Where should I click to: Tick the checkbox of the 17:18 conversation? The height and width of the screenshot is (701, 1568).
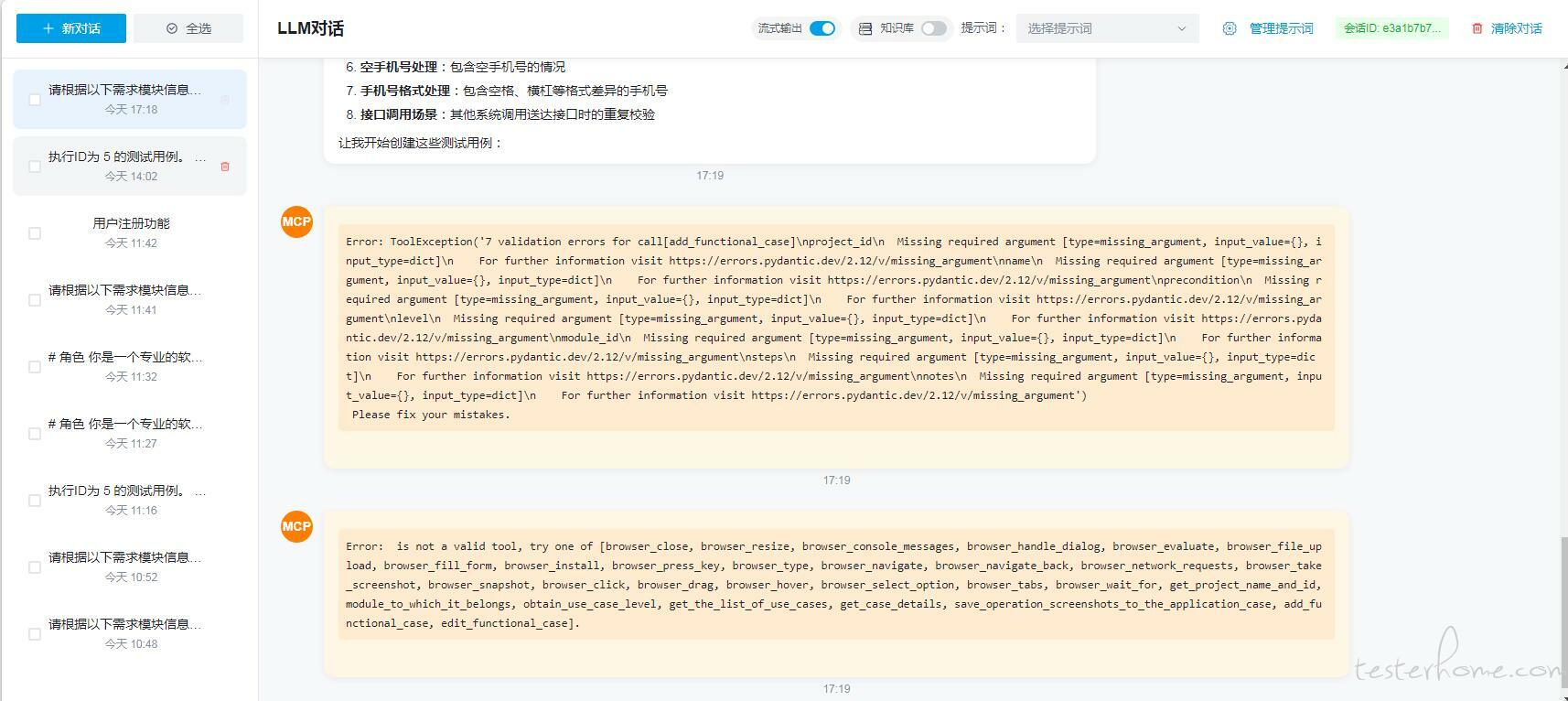(35, 100)
